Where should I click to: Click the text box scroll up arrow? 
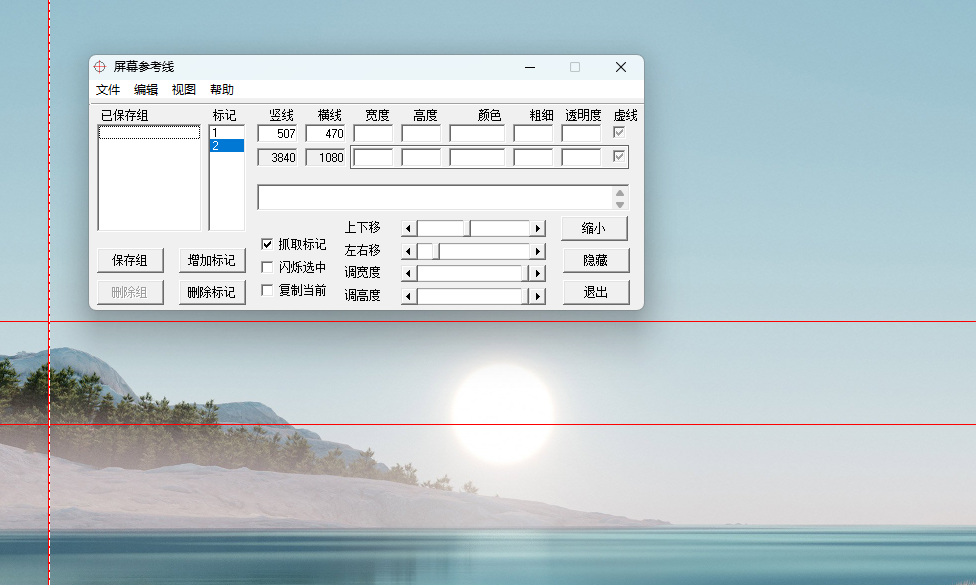[620, 192]
